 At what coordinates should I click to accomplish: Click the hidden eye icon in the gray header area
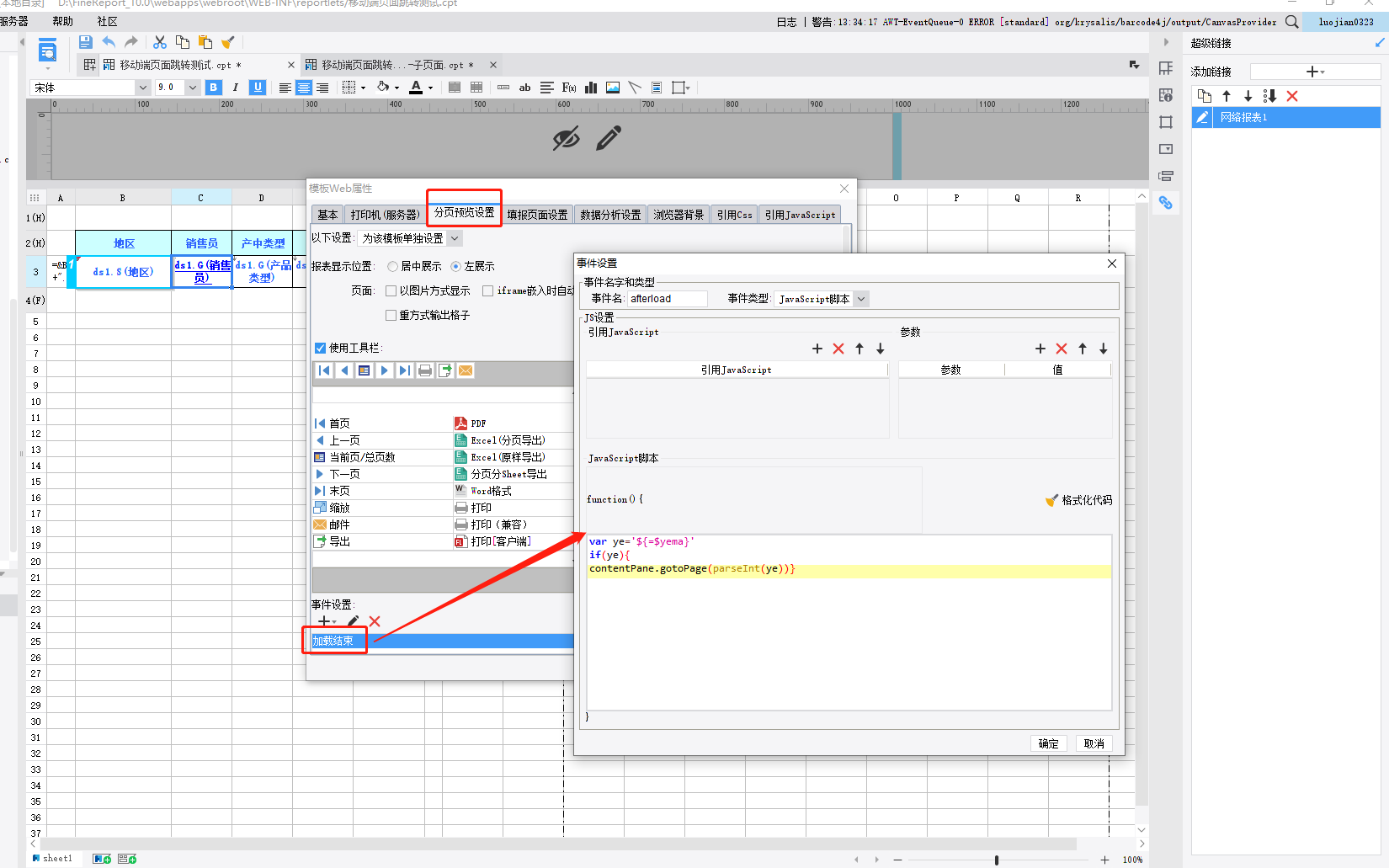(566, 138)
